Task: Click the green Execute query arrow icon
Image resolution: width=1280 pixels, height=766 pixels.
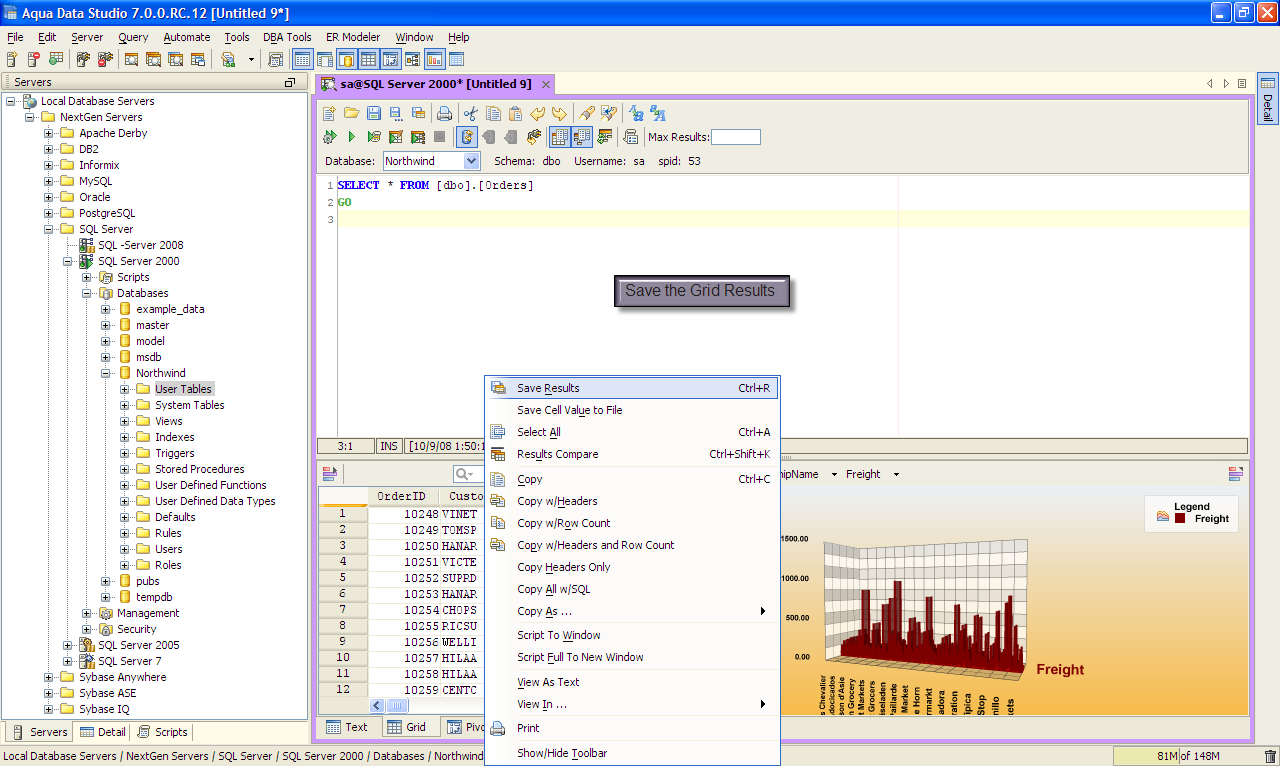Action: (352, 137)
